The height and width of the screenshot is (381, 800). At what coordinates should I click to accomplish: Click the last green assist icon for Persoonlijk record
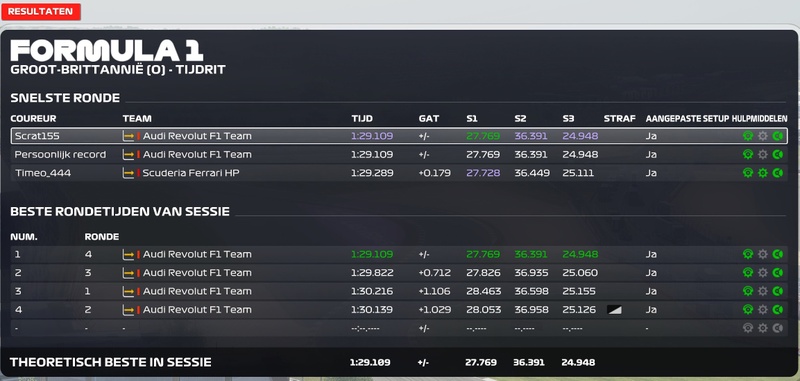tap(778, 155)
